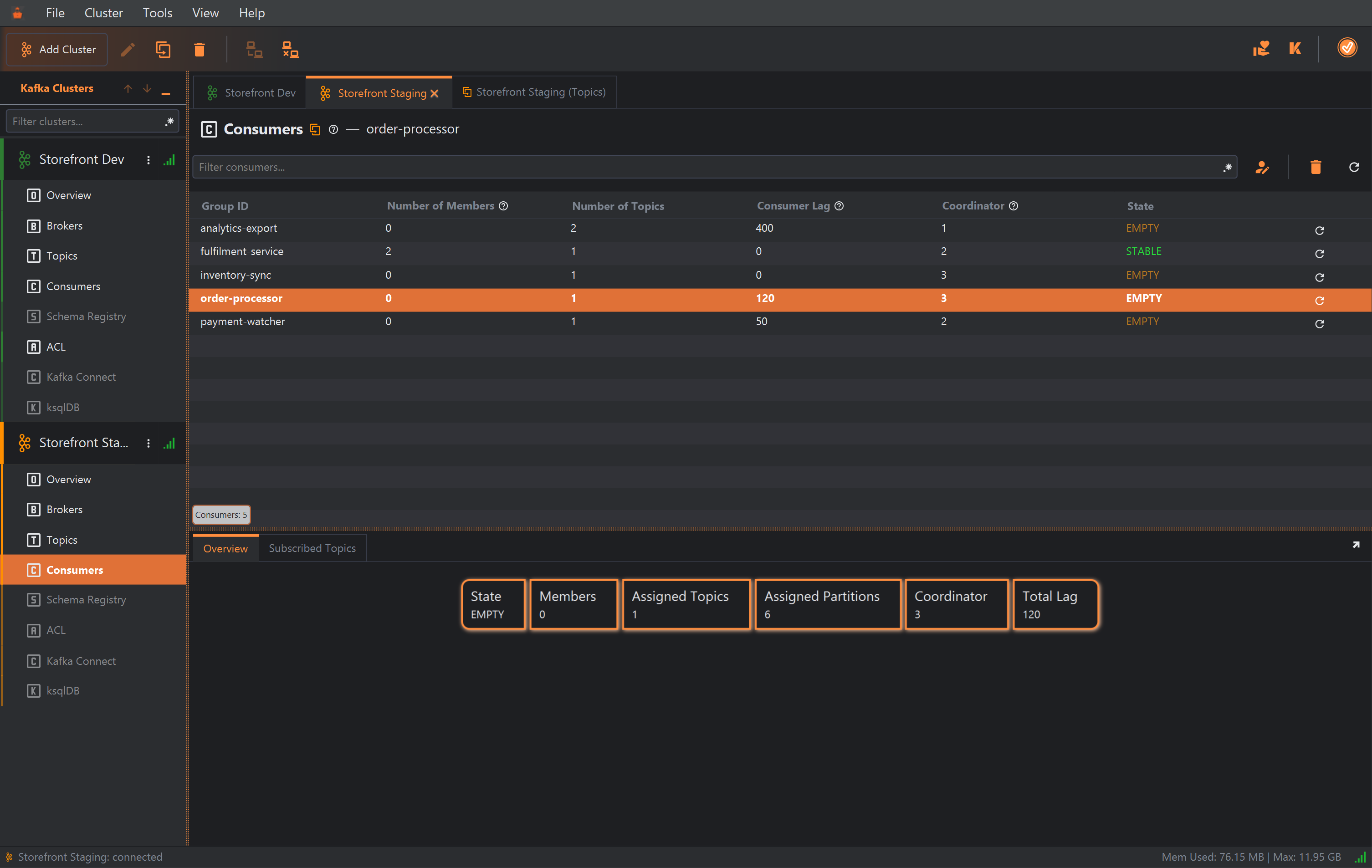The image size is (1372, 868).
Task: Toggle regex in cluster filter
Action: pos(169,121)
